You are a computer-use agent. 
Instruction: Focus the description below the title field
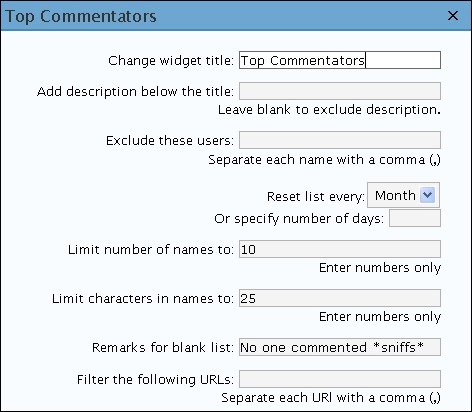[340, 91]
